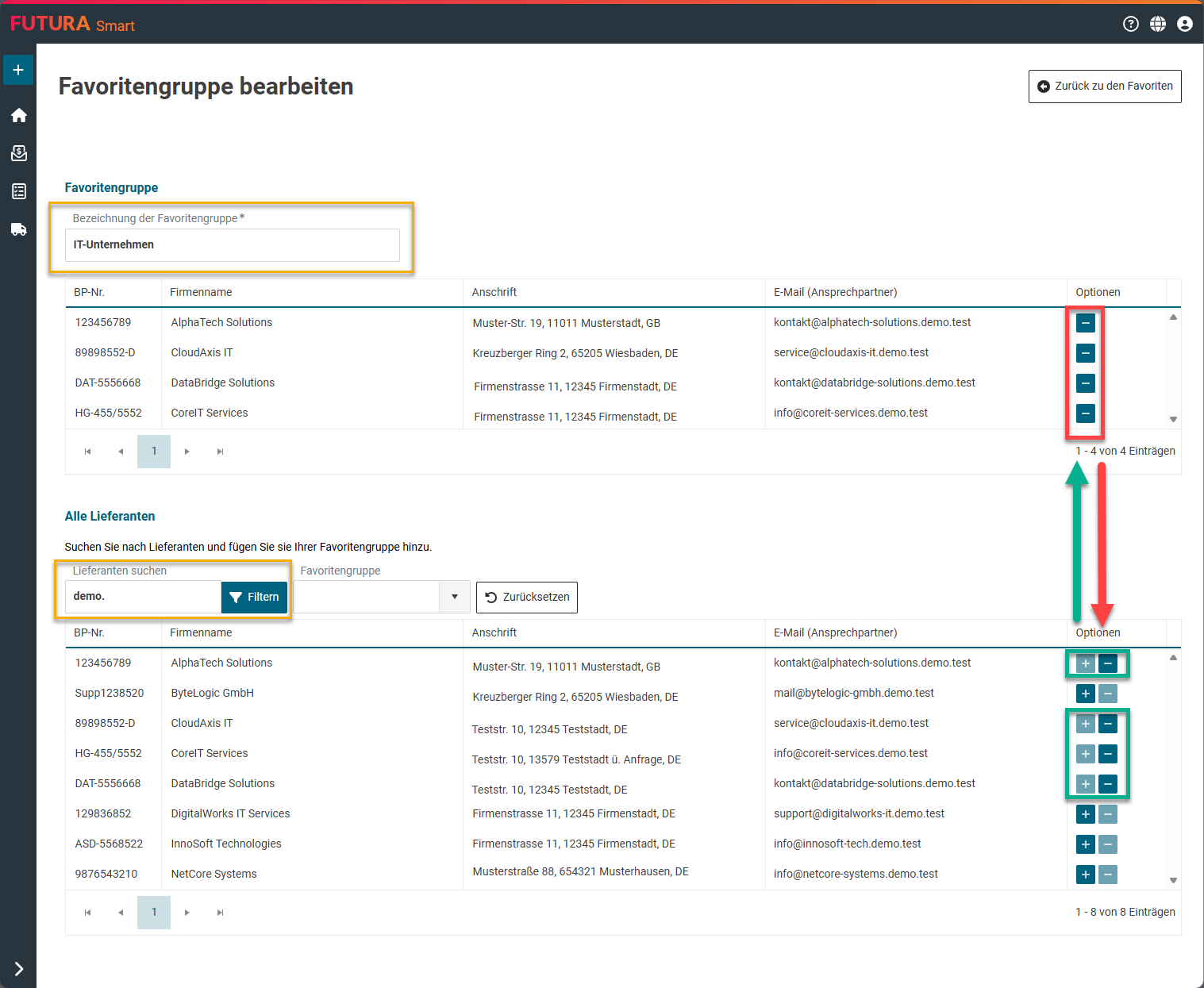The image size is (1204, 988).
Task: Open the checklist icon in sidebar
Action: point(19,191)
